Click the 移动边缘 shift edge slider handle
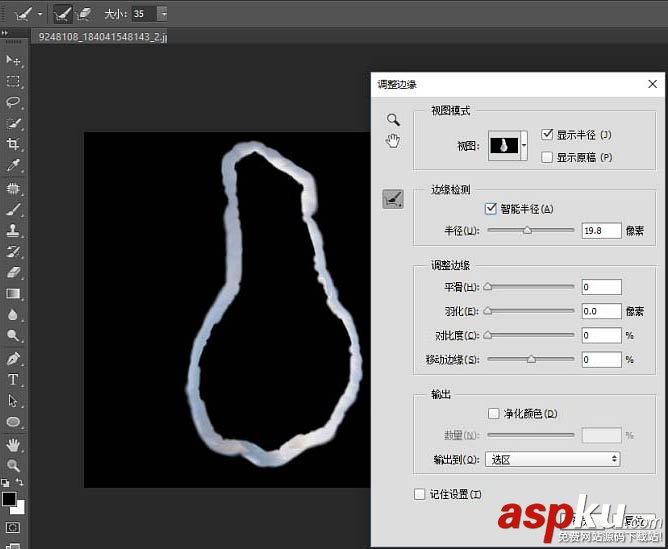 point(531,359)
